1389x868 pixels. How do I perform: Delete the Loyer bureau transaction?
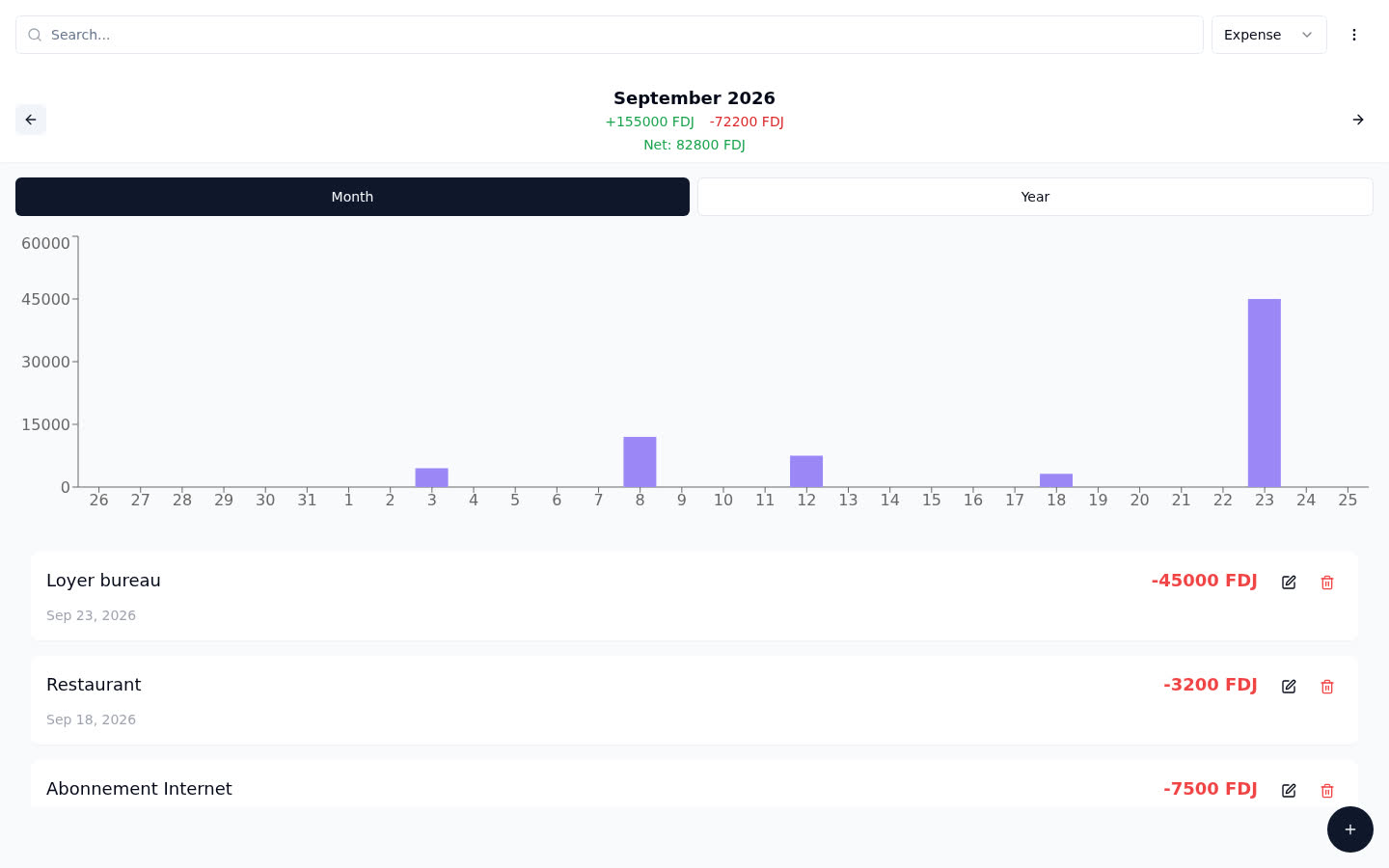pyautogui.click(x=1327, y=583)
